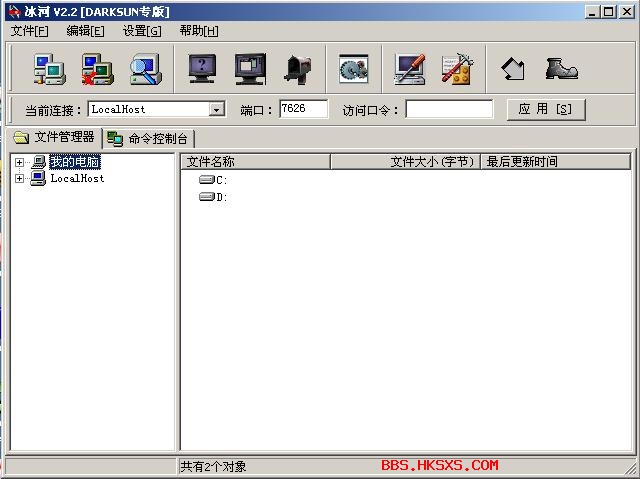The image size is (640, 479).
Task: Open the 编辑[E] menu
Action: pos(85,31)
